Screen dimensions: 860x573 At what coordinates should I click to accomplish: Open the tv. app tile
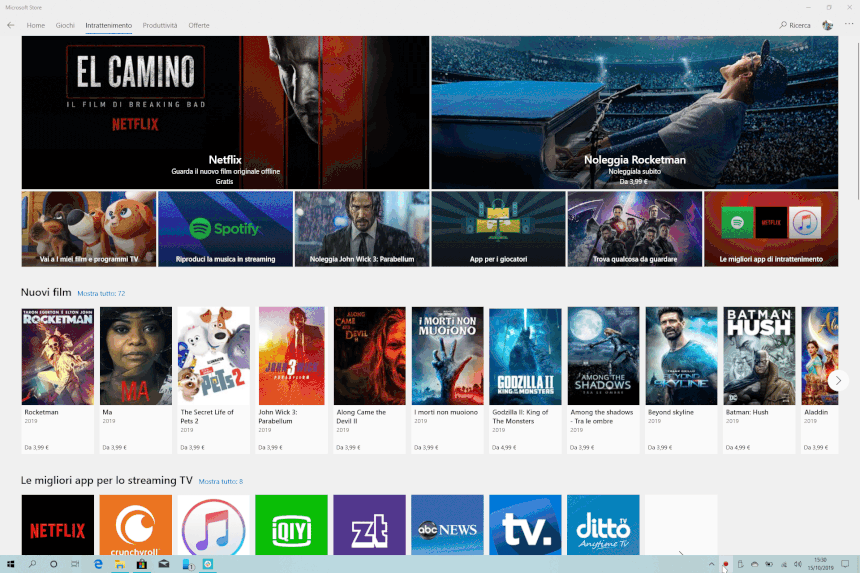click(x=525, y=525)
